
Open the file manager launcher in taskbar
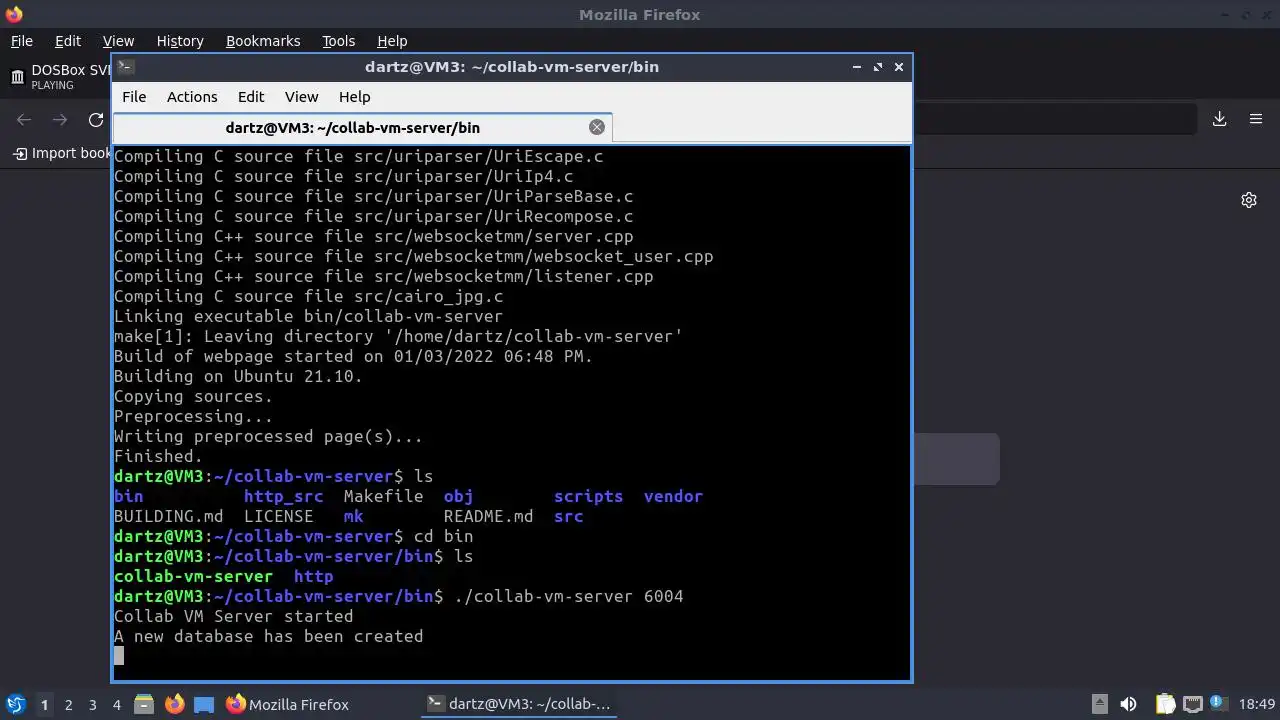(144, 704)
